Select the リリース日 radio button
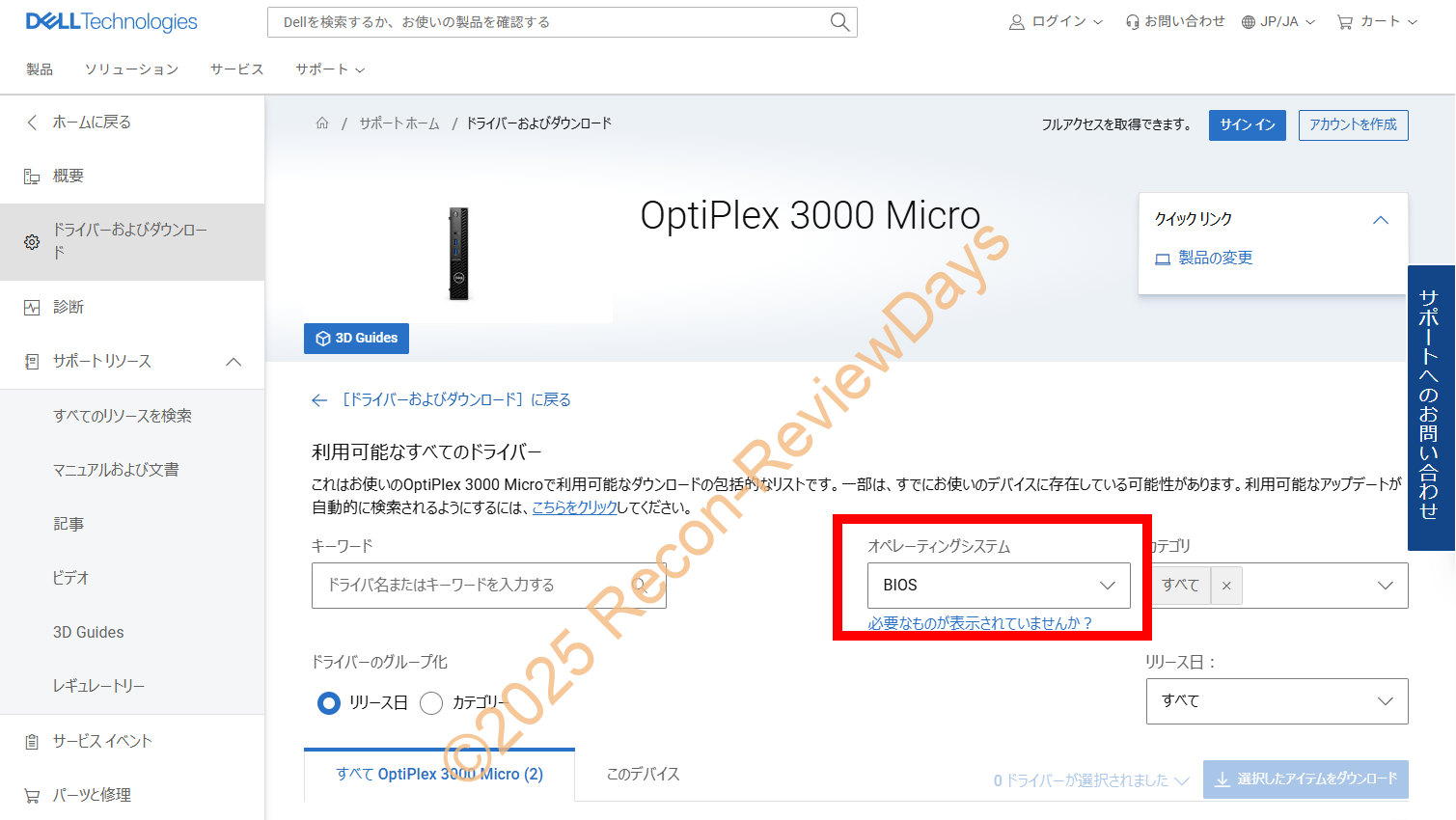 coord(329,703)
